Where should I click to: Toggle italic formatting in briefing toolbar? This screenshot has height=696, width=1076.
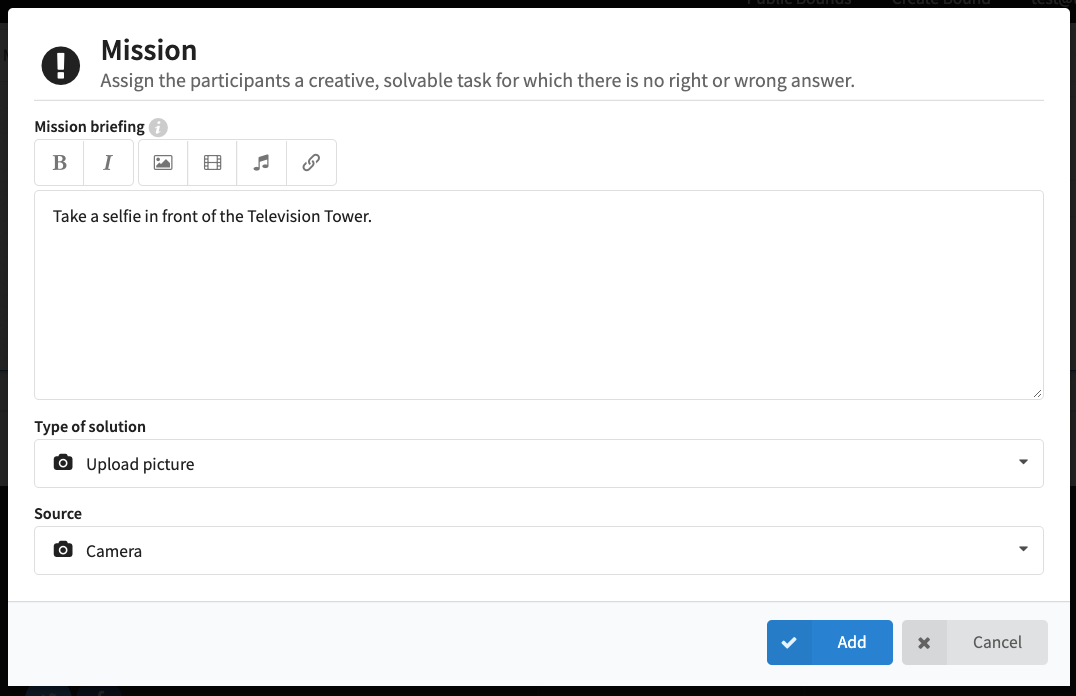[x=108, y=163]
